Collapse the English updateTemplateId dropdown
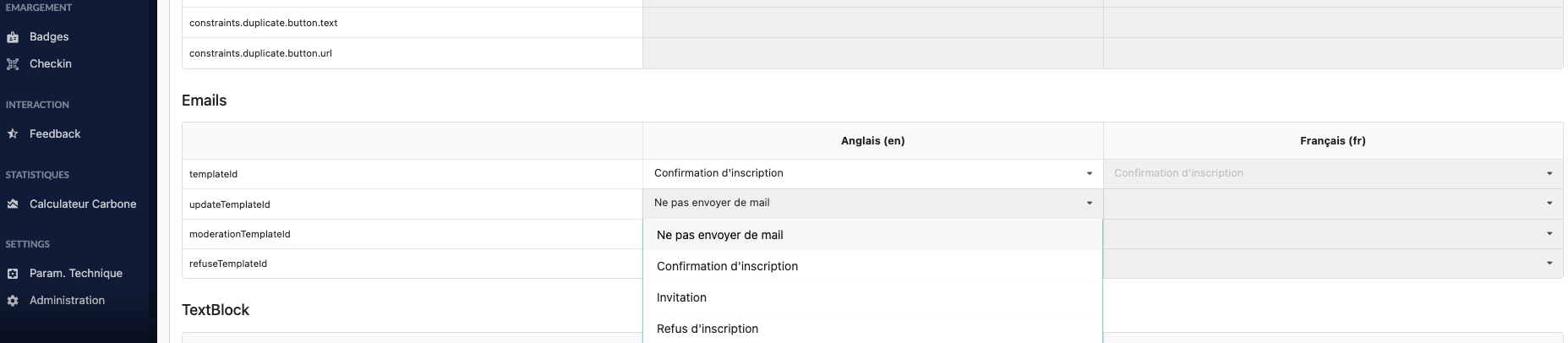1568x343 pixels. point(1089,204)
